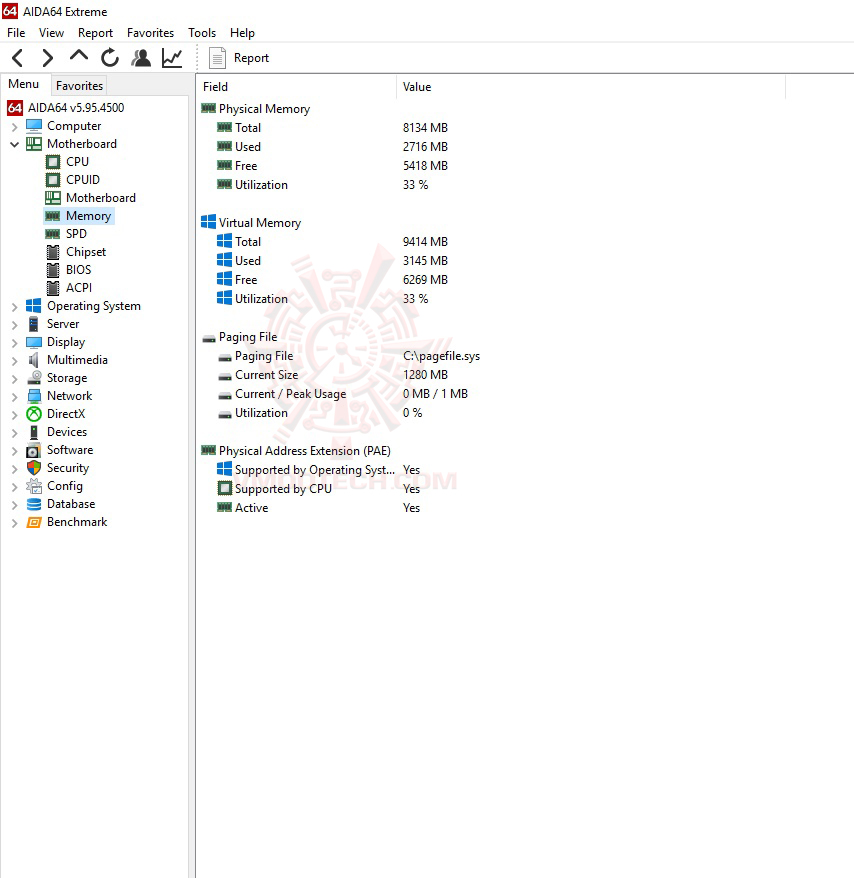Select the Memory module icon in tree

[x=53, y=216]
